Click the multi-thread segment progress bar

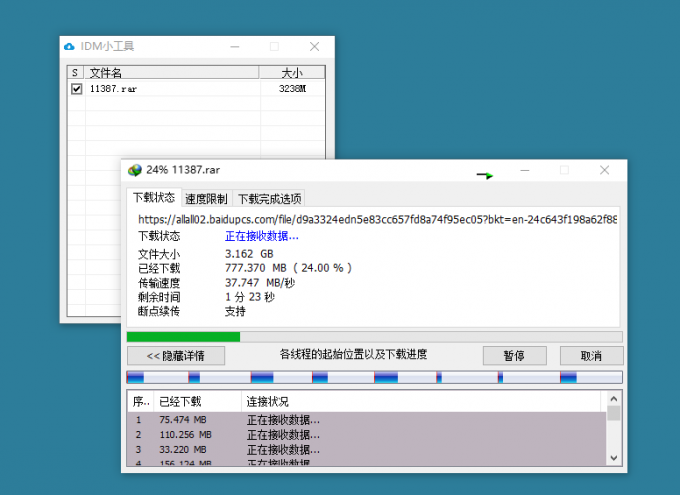point(375,377)
